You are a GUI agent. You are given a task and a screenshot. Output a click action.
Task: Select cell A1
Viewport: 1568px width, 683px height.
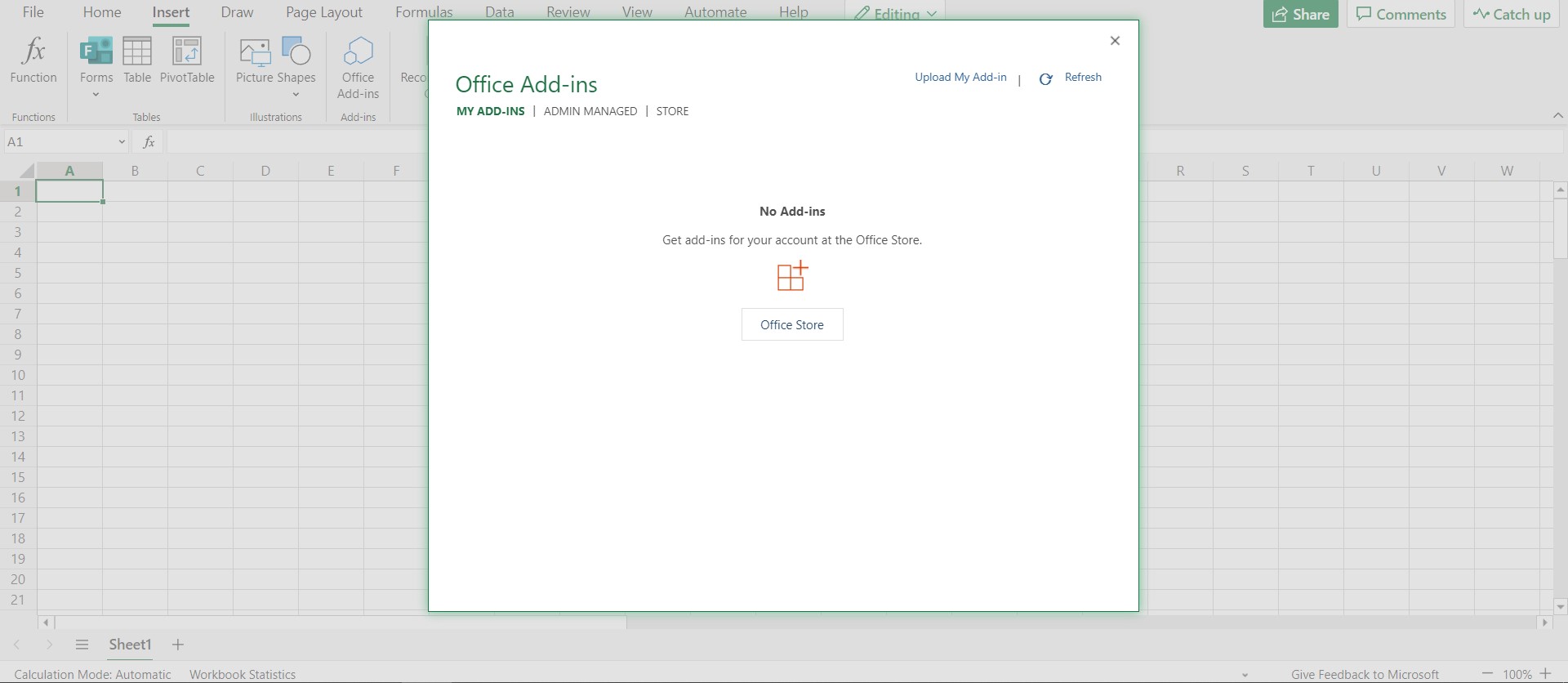click(x=69, y=191)
